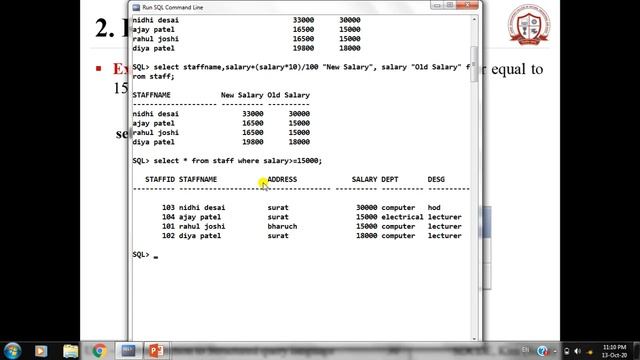Click staff ID 101 in the result table
Screen dimensions: 640x360
tap(168, 227)
